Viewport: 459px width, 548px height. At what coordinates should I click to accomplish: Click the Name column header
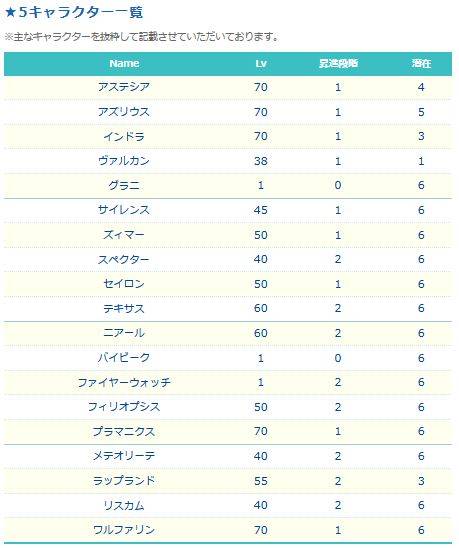[x=124, y=64]
